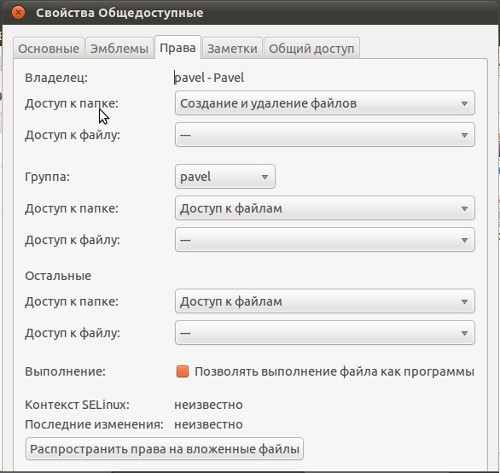Screen dimensions: 500x473
Task: Go to the Заметки tab
Action: pyautogui.click(x=232, y=49)
